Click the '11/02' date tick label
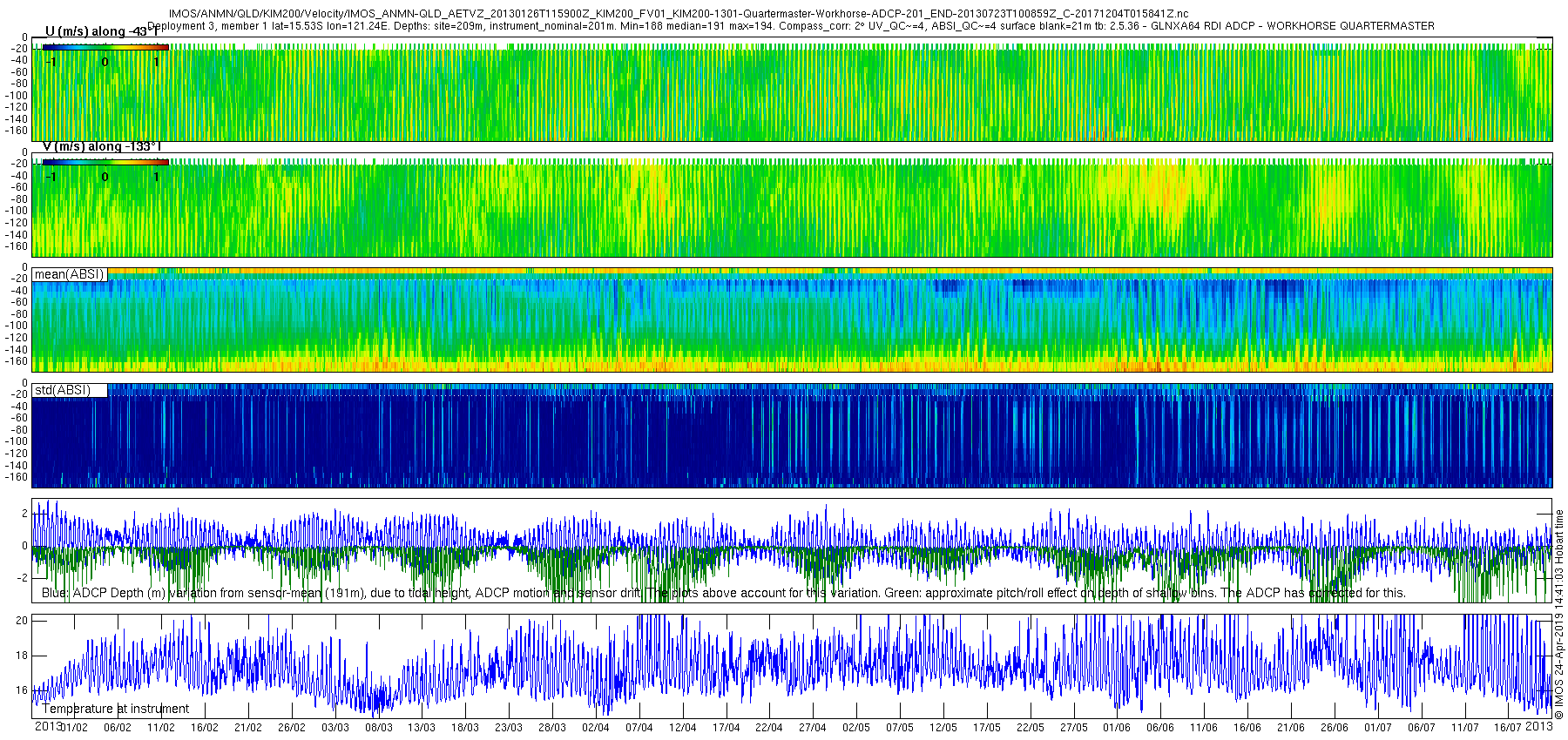1568x740 pixels. 161,728
